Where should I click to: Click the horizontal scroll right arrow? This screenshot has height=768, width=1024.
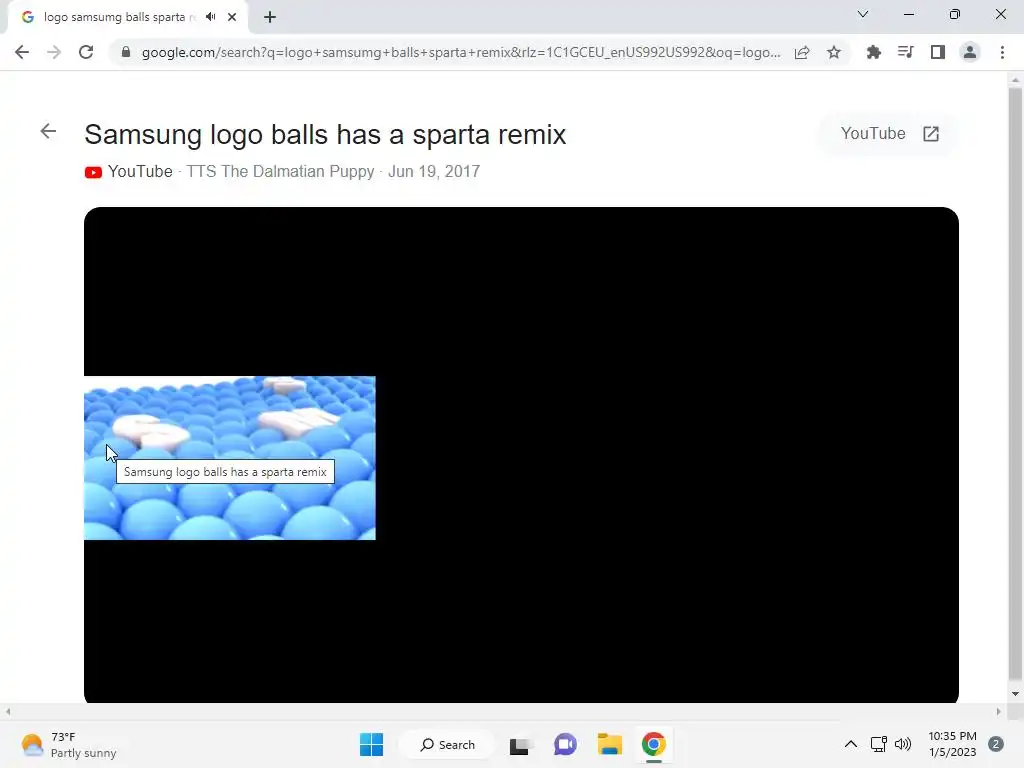(999, 711)
